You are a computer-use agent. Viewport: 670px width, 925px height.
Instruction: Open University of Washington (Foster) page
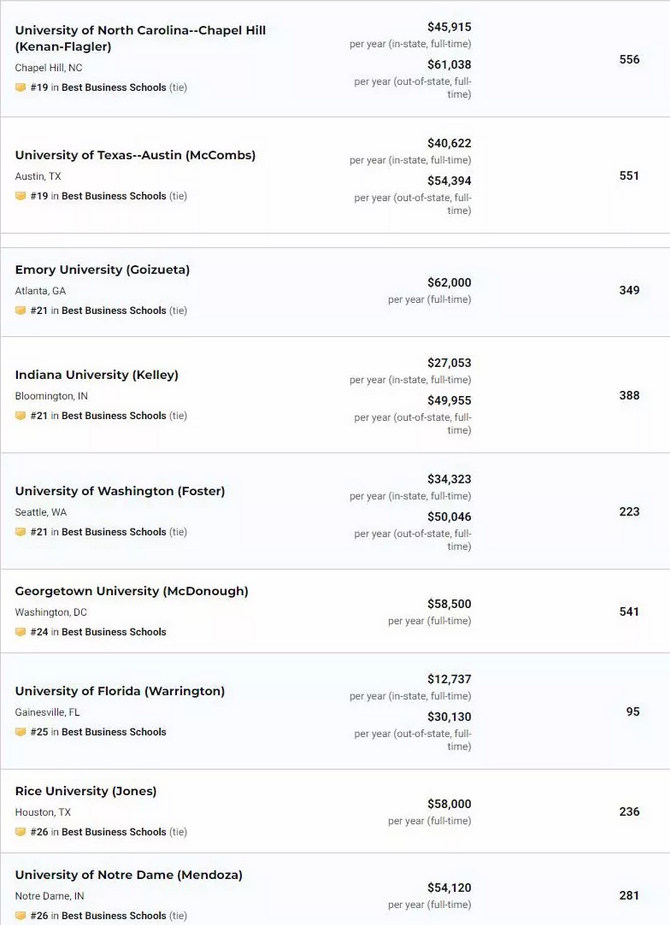point(120,491)
